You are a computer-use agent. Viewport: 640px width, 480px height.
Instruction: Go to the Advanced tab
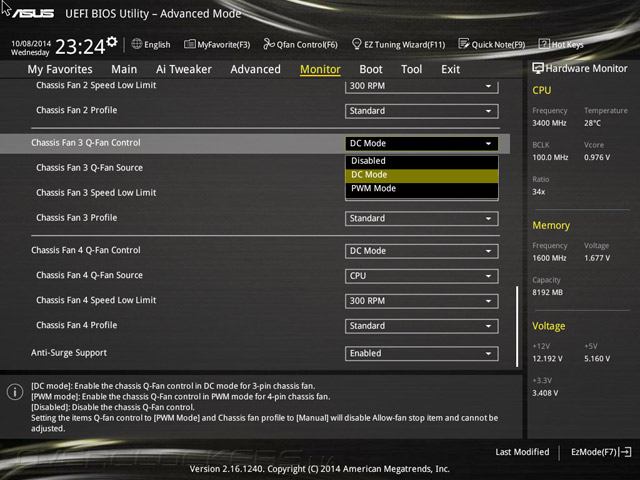[x=256, y=69]
